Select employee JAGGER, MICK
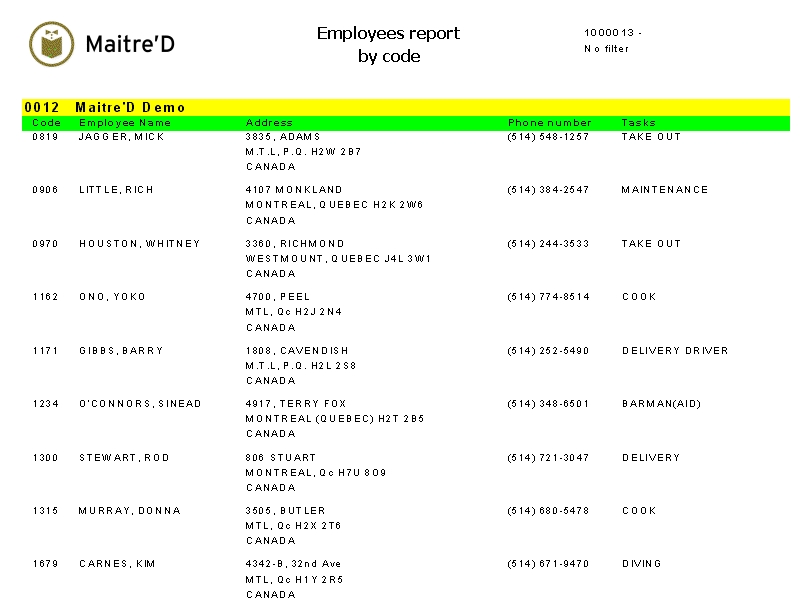The image size is (806, 599). [x=121, y=137]
